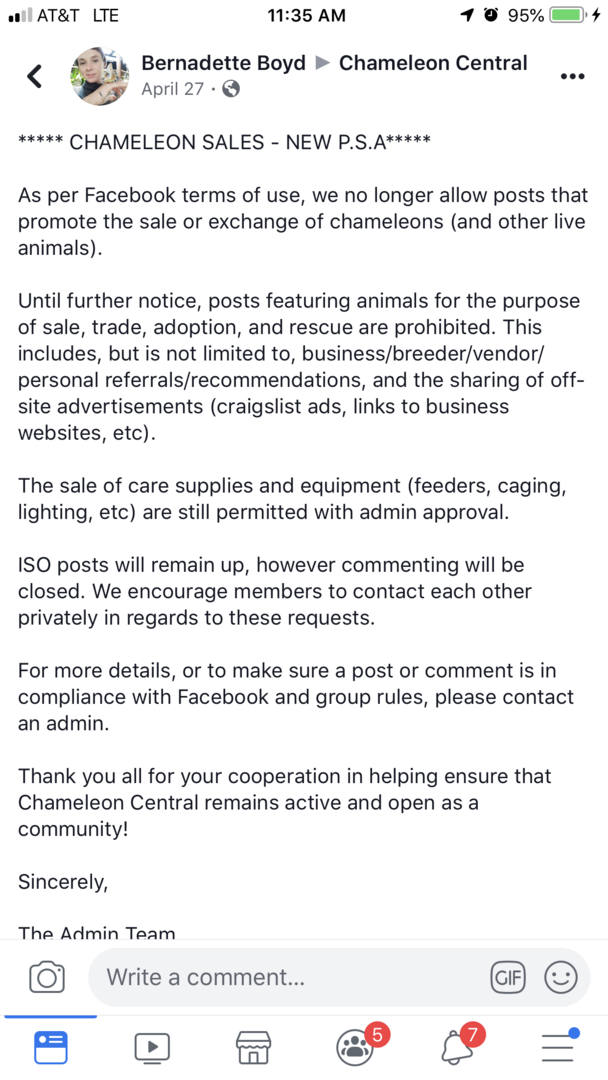Image resolution: width=608 pixels, height=1080 pixels.
Task: Tap the April 27 post date
Action: coord(172,89)
